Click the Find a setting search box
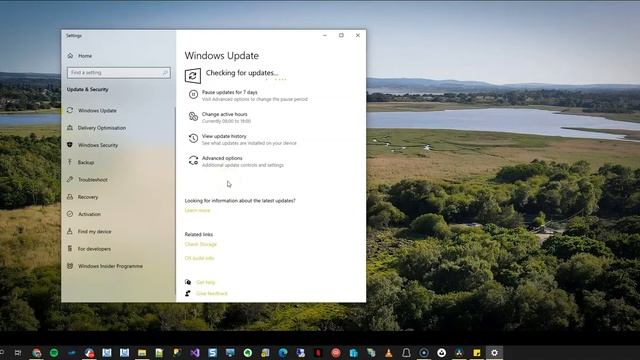This screenshot has height=360, width=640. (x=119, y=73)
